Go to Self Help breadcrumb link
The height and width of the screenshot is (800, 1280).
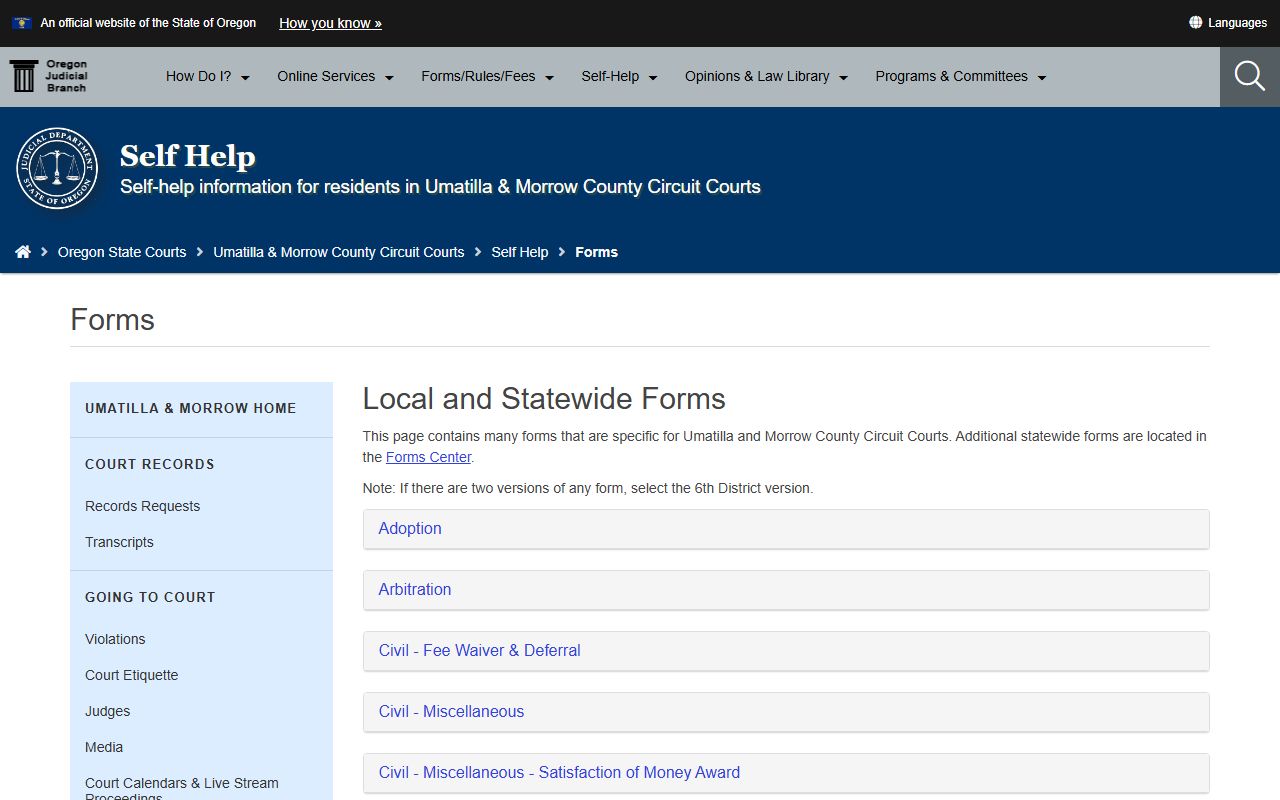[519, 252]
